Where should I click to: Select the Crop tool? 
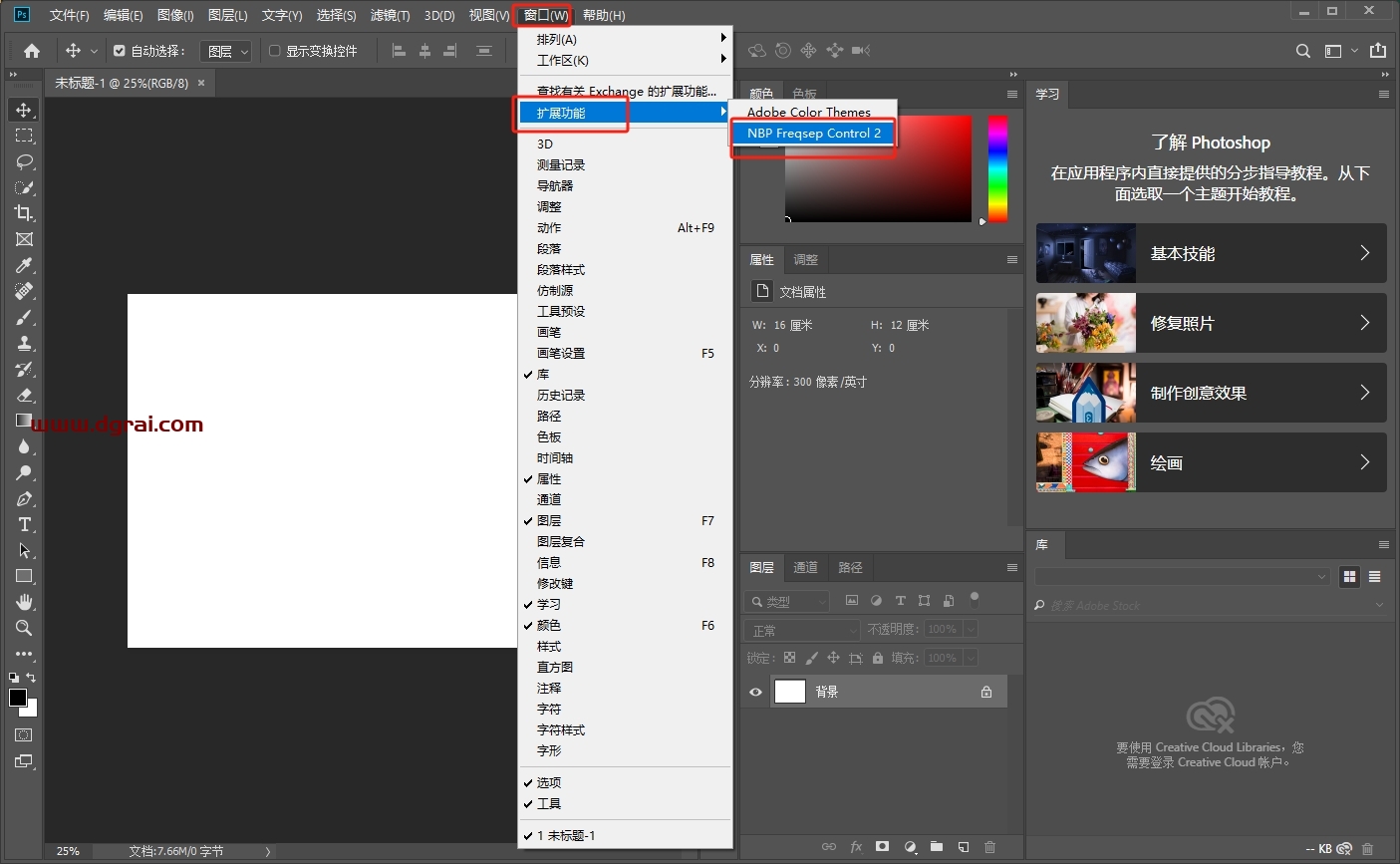(x=24, y=213)
